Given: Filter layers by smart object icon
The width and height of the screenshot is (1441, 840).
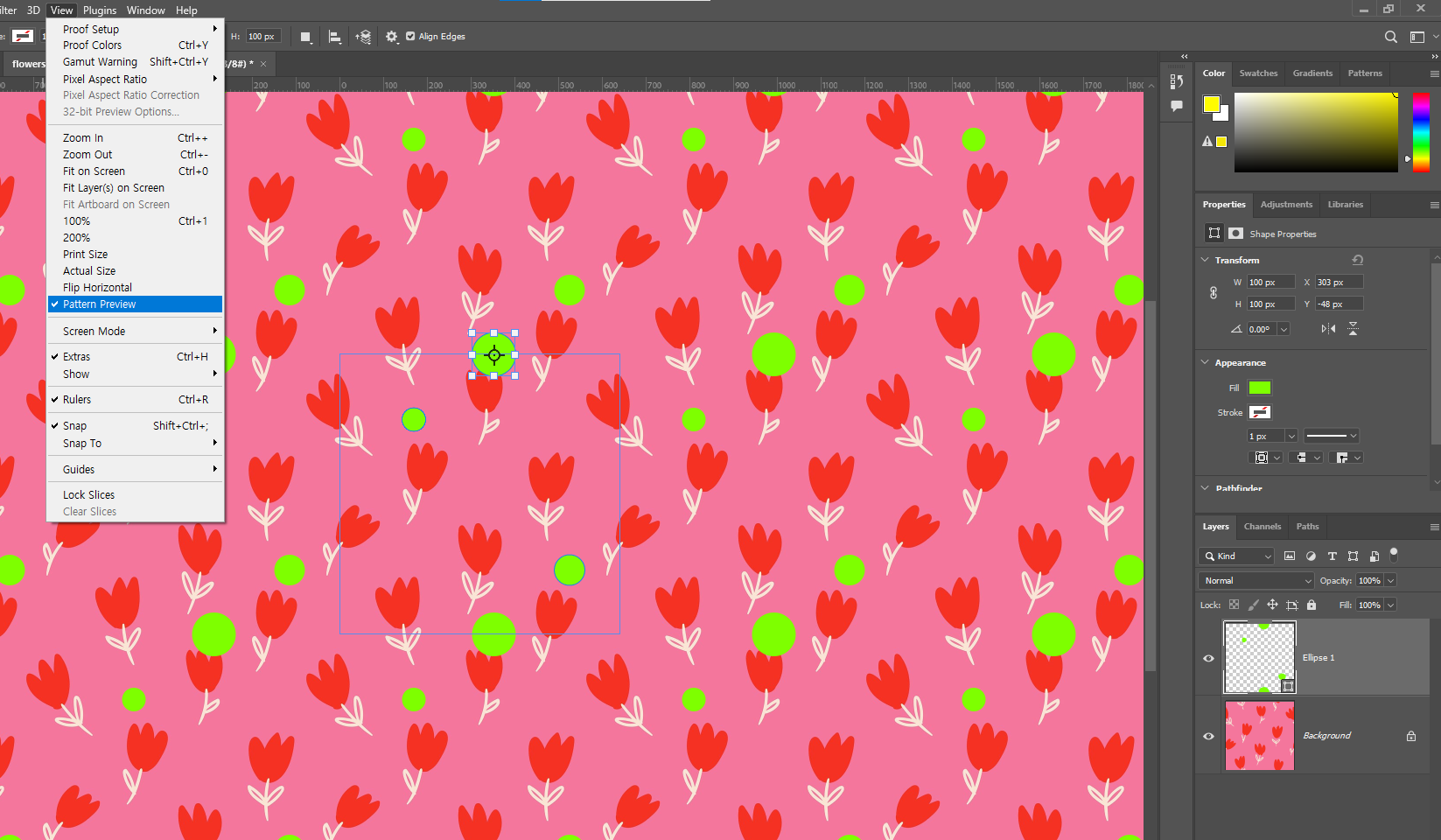Looking at the screenshot, I should click(x=1374, y=556).
